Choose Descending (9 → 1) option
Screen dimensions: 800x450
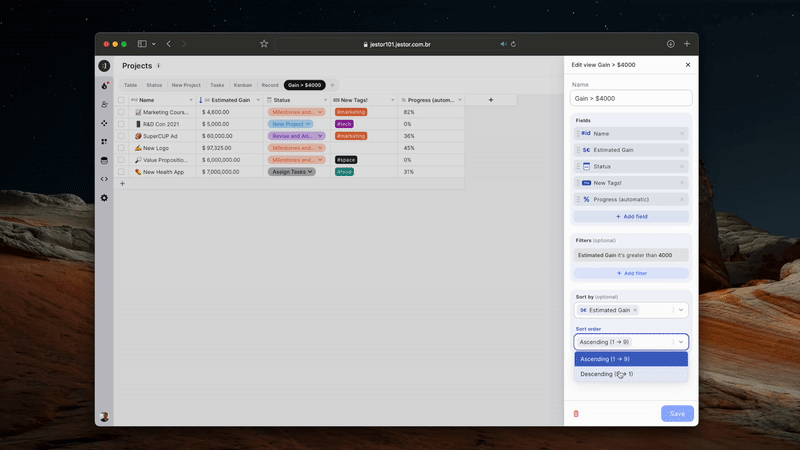tap(631, 374)
